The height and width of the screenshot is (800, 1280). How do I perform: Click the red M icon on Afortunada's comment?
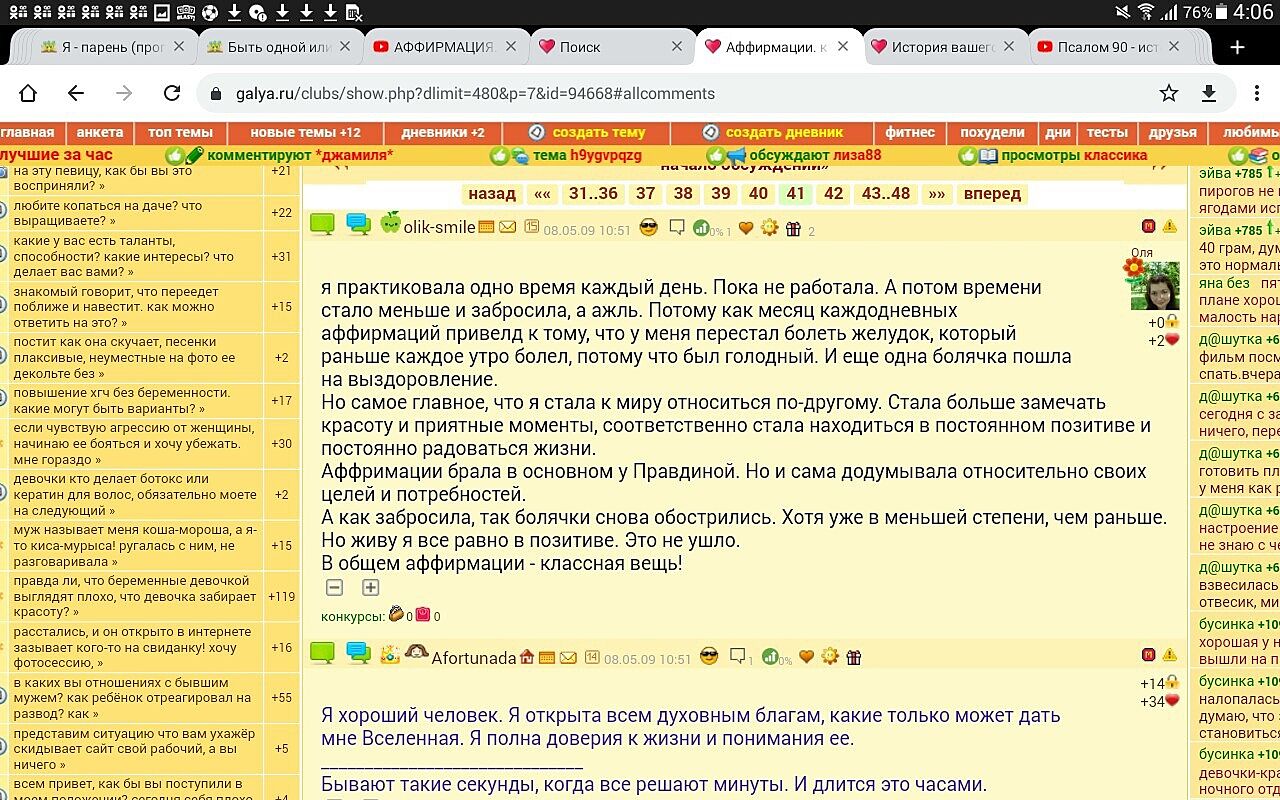coord(1149,655)
